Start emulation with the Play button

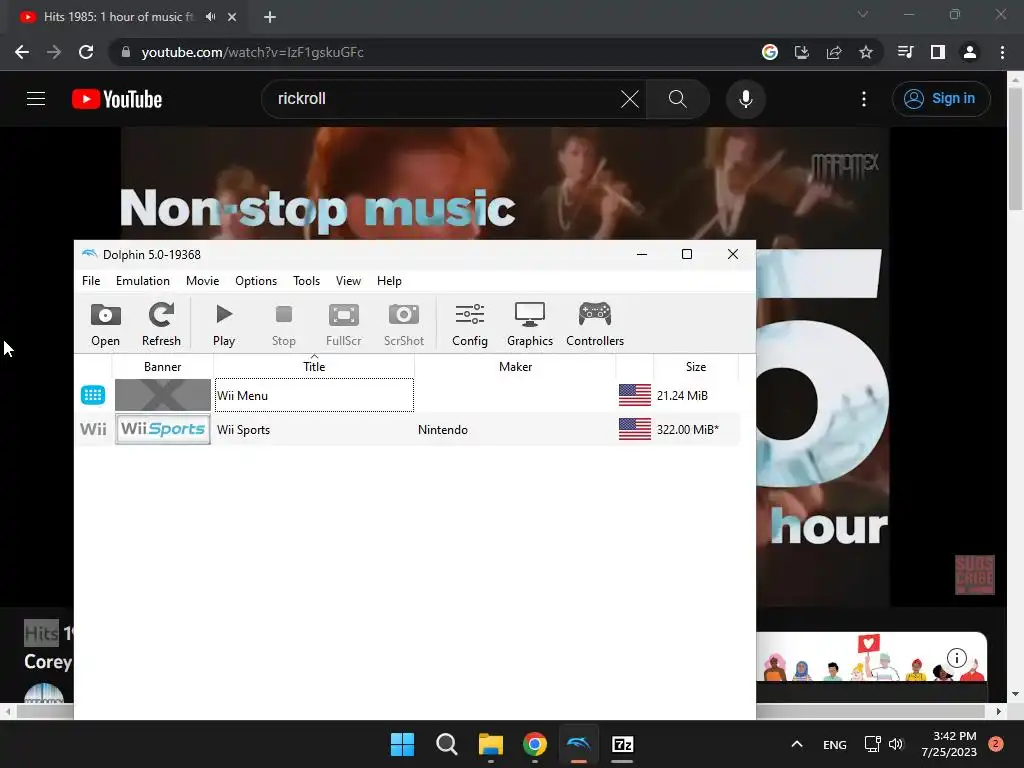click(224, 325)
